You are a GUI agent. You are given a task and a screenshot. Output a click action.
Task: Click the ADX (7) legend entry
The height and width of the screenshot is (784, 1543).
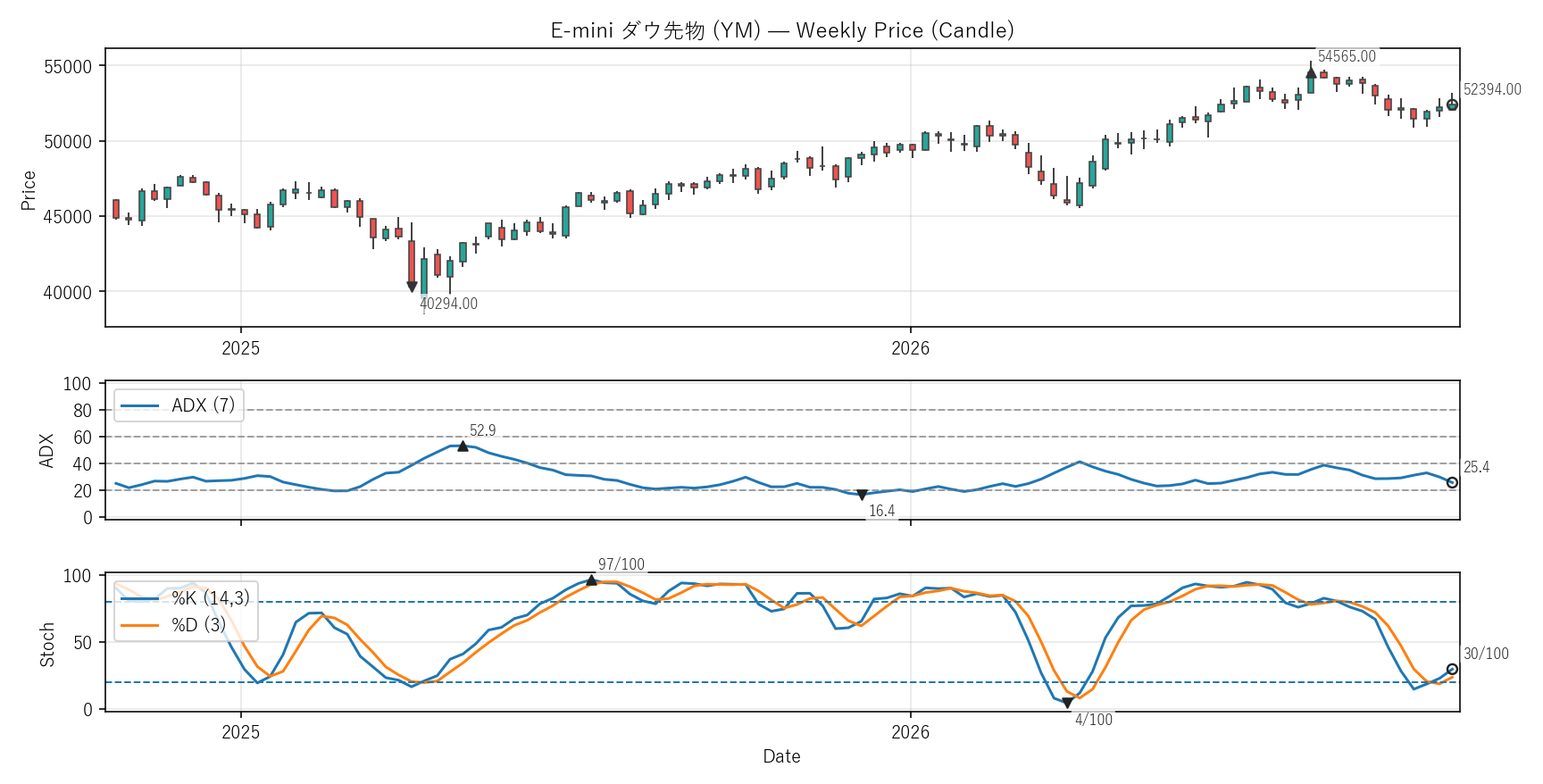click(179, 405)
